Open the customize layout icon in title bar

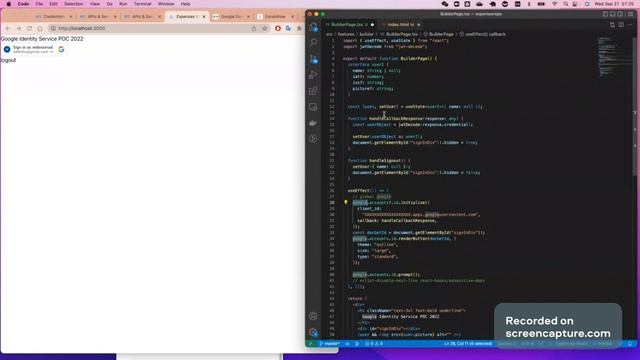click(630, 14)
